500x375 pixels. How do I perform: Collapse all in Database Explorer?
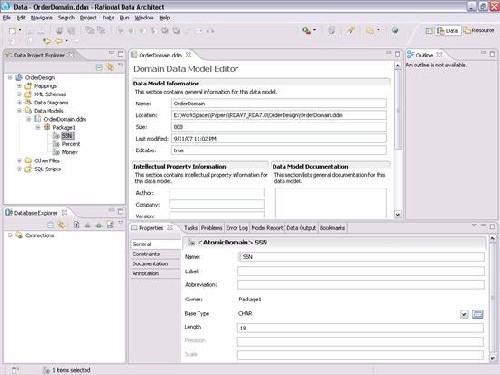pos(50,225)
